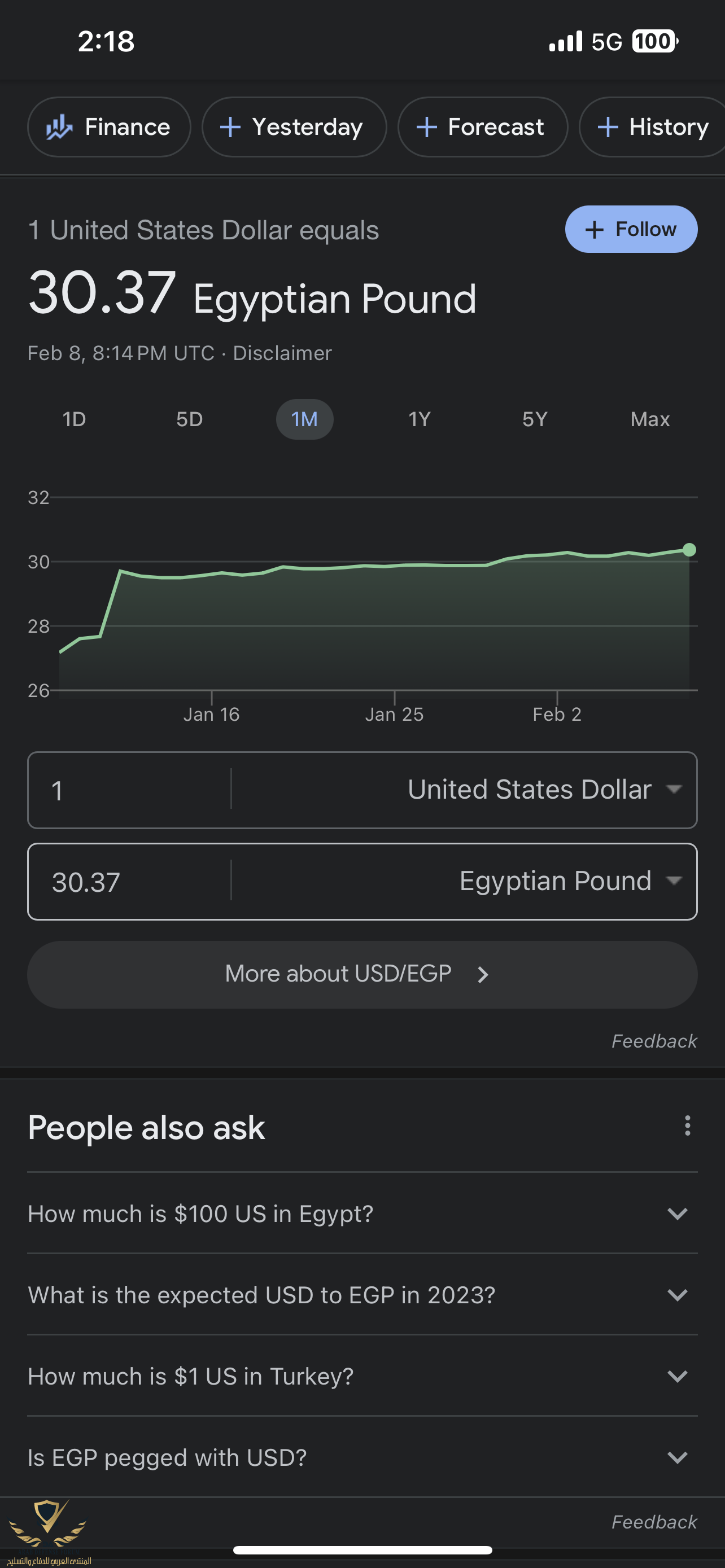Tap the Finance chart icon
Screen dimensions: 725x1568
[59, 127]
